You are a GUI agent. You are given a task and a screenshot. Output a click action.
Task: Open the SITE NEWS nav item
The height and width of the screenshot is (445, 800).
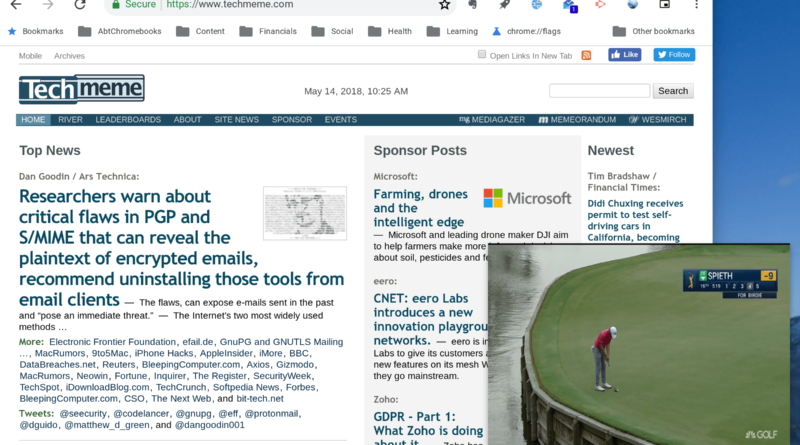click(x=237, y=119)
